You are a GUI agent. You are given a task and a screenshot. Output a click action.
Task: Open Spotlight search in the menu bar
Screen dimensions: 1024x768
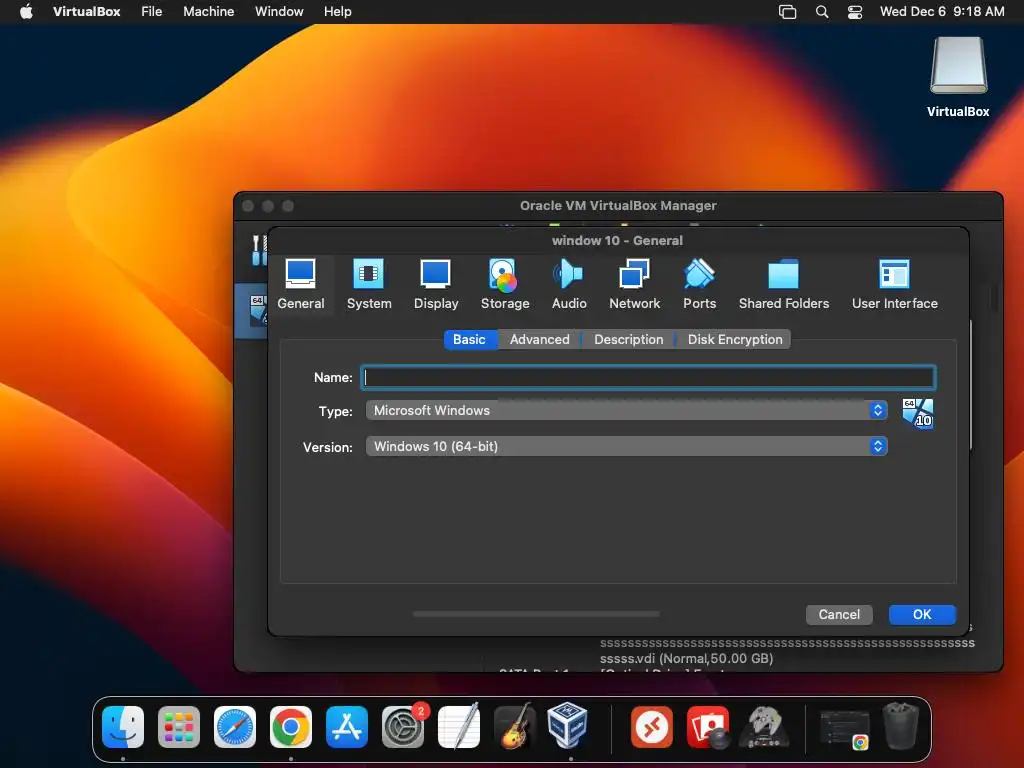pos(822,12)
